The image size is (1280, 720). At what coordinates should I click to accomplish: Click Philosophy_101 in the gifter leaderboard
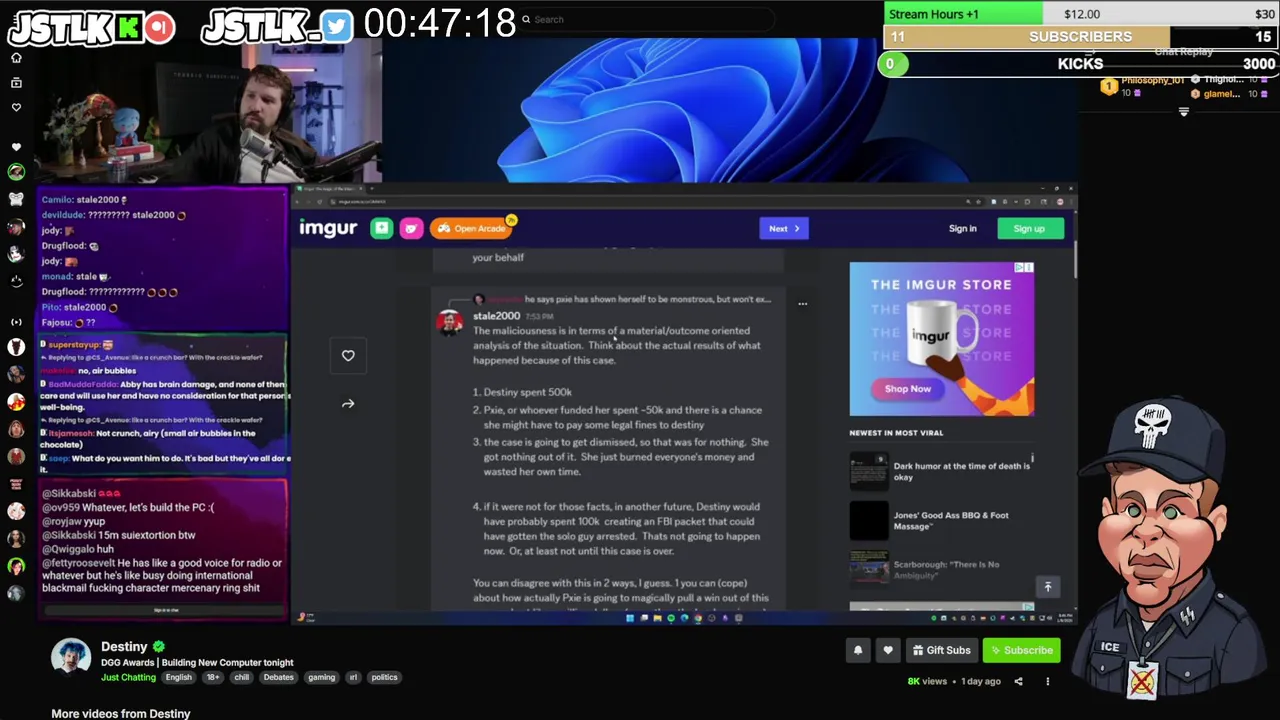point(1152,80)
